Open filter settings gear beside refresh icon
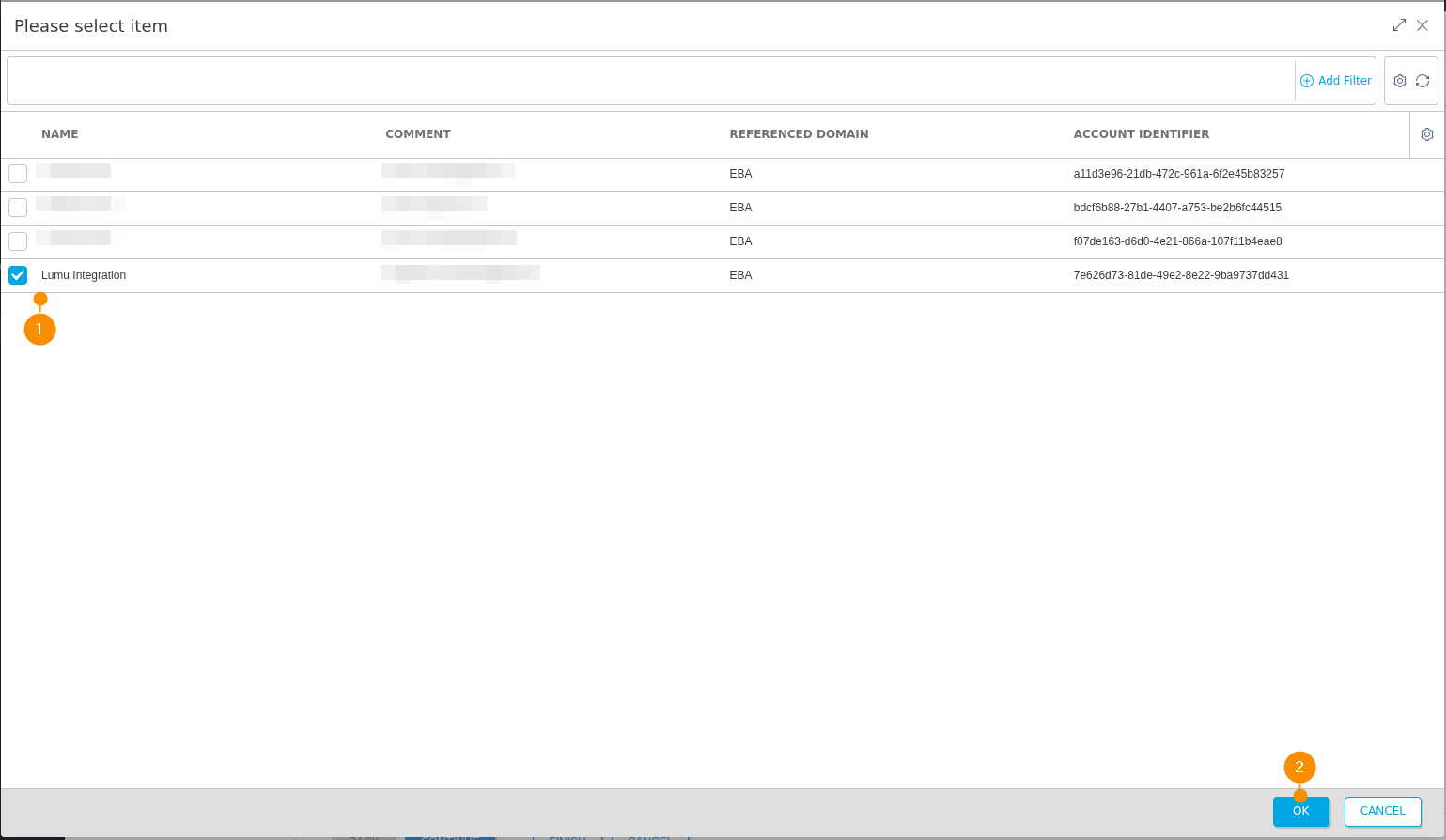The height and width of the screenshot is (840, 1446). (1399, 81)
